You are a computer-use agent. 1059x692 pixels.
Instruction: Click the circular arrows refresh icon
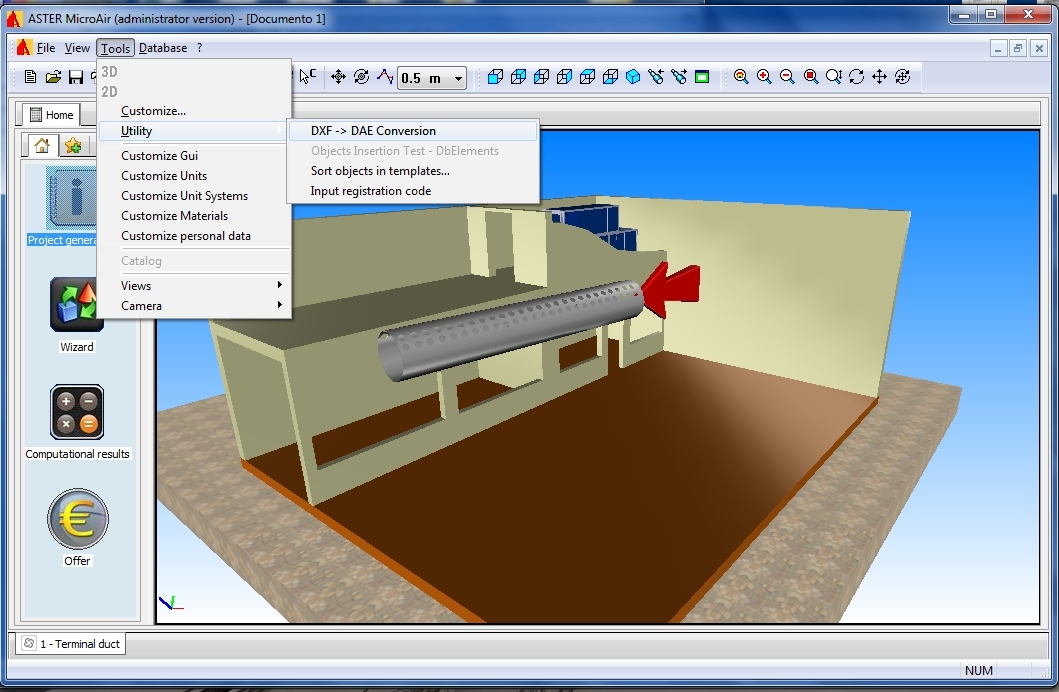coord(856,77)
